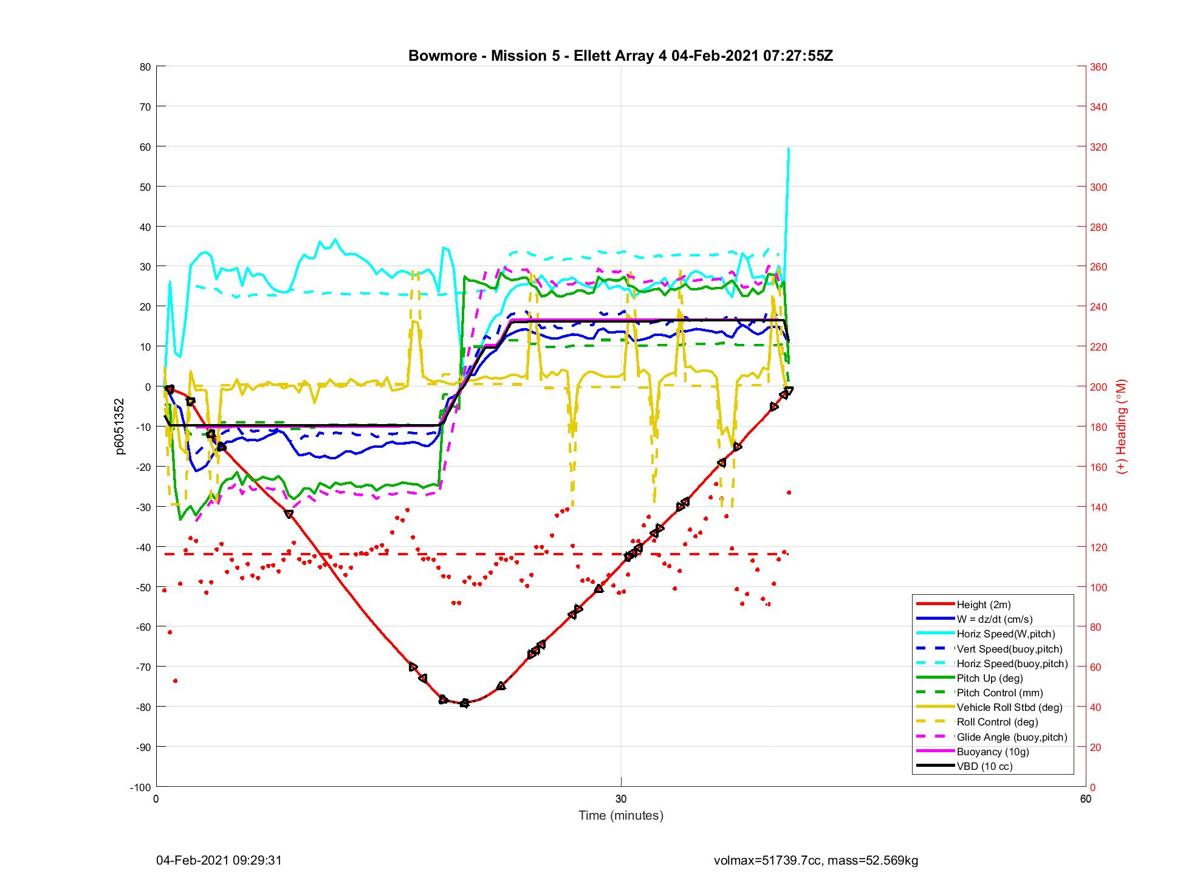Screen dimensions: 1200x885
Task: Click the left axis tick label "70"
Action: 145,107
